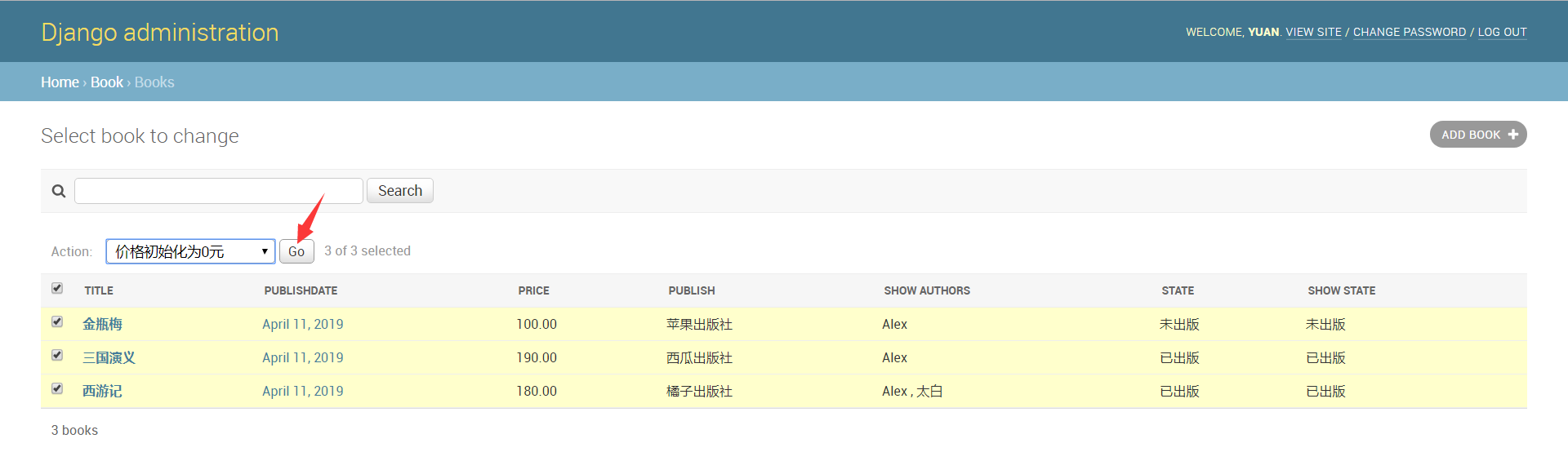The width and height of the screenshot is (1568, 452).
Task: Click the search magnifier icon
Action: coord(59,191)
